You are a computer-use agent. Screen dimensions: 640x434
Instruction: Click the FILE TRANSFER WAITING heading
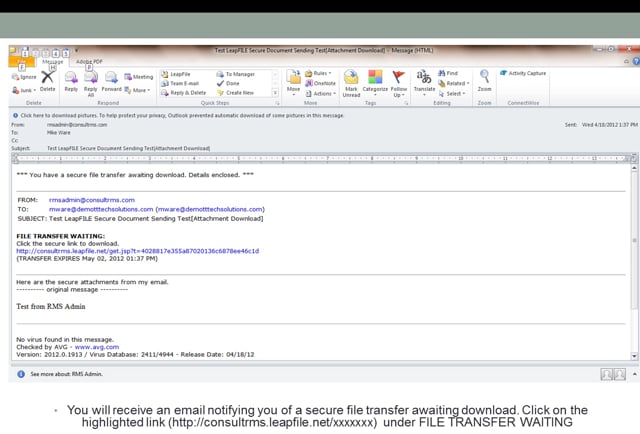click(x=60, y=236)
